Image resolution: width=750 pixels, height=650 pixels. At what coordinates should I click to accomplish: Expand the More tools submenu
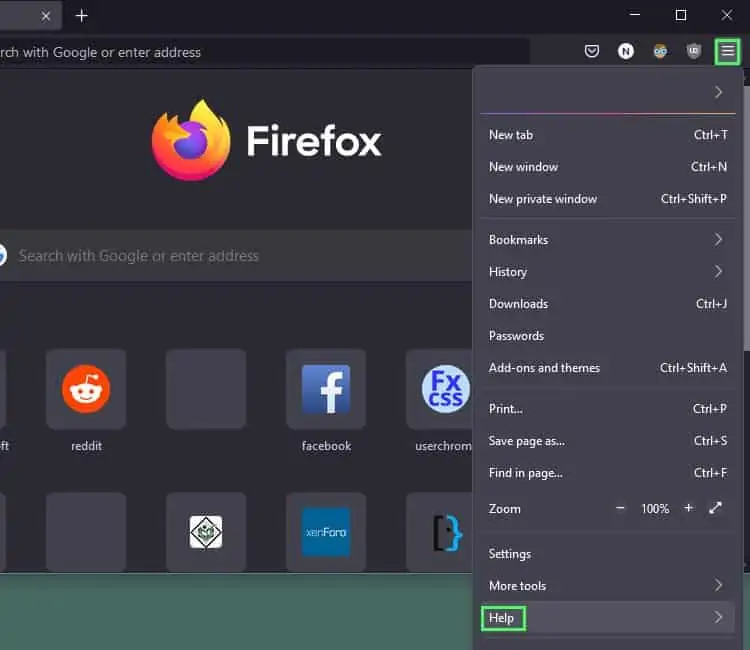607,585
